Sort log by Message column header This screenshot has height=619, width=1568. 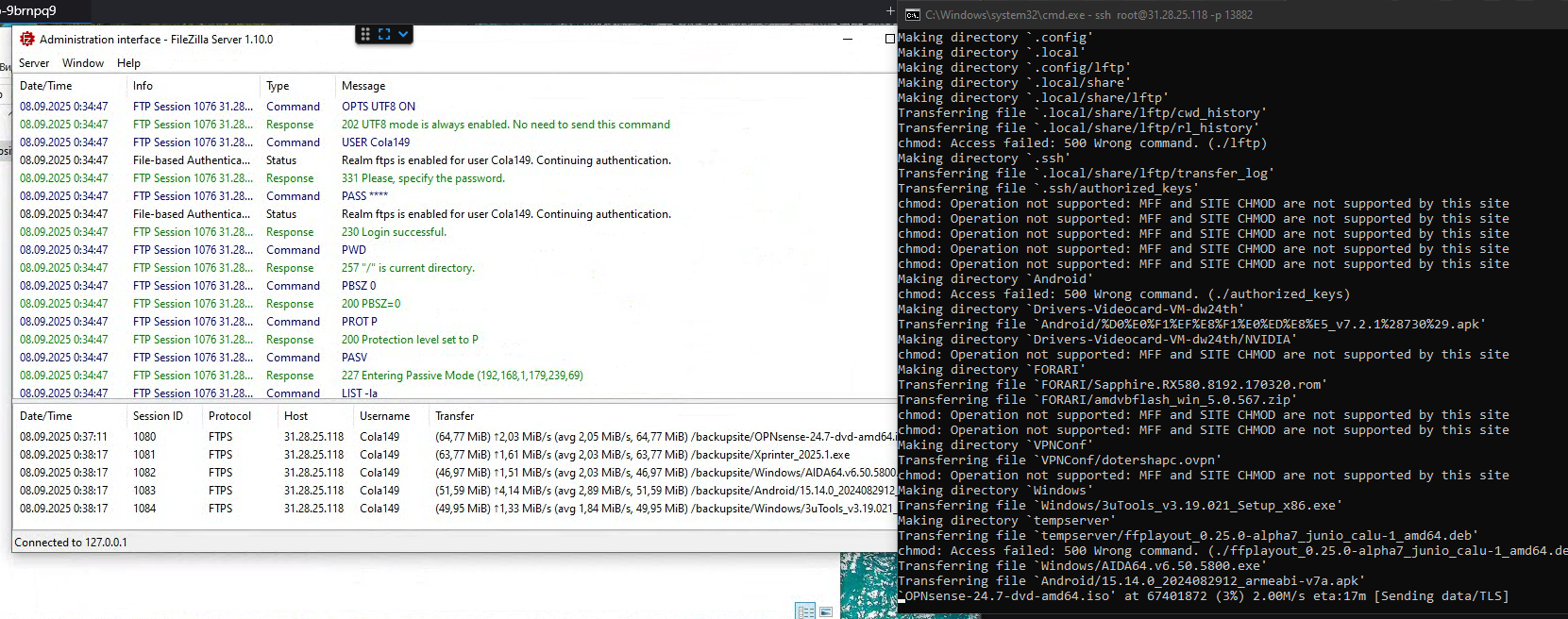pos(363,86)
